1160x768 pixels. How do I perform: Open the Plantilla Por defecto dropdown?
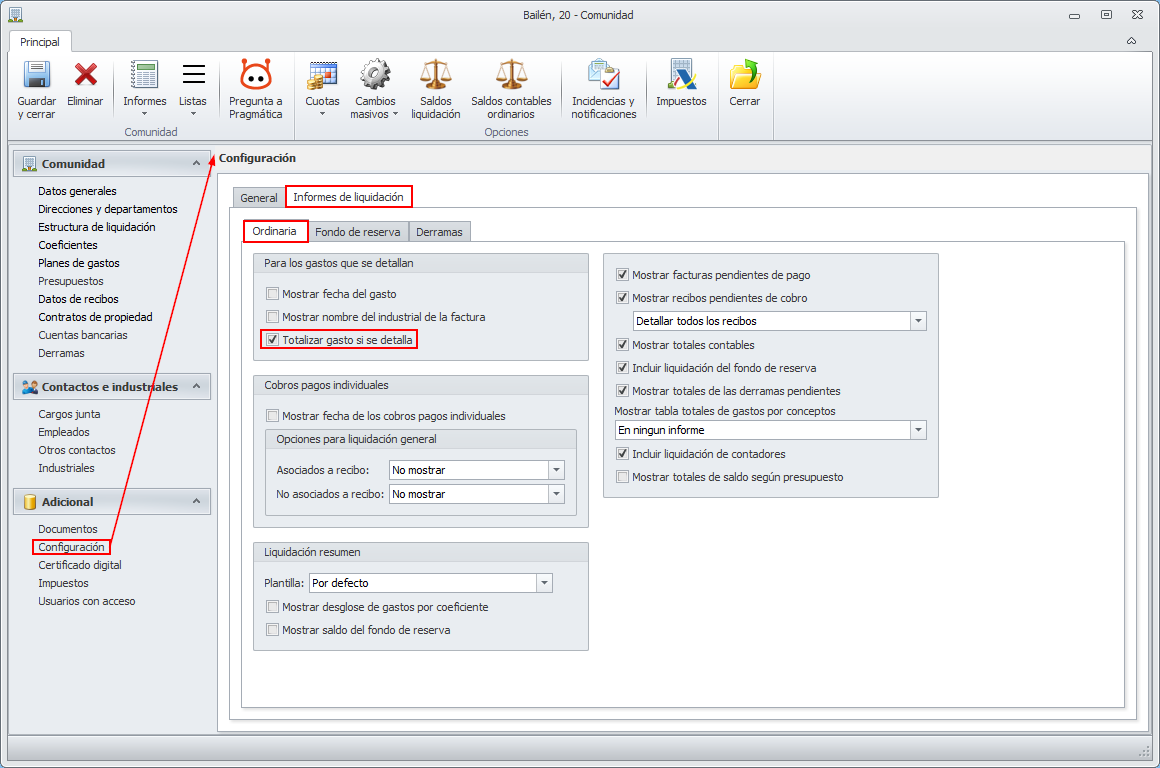(x=544, y=583)
